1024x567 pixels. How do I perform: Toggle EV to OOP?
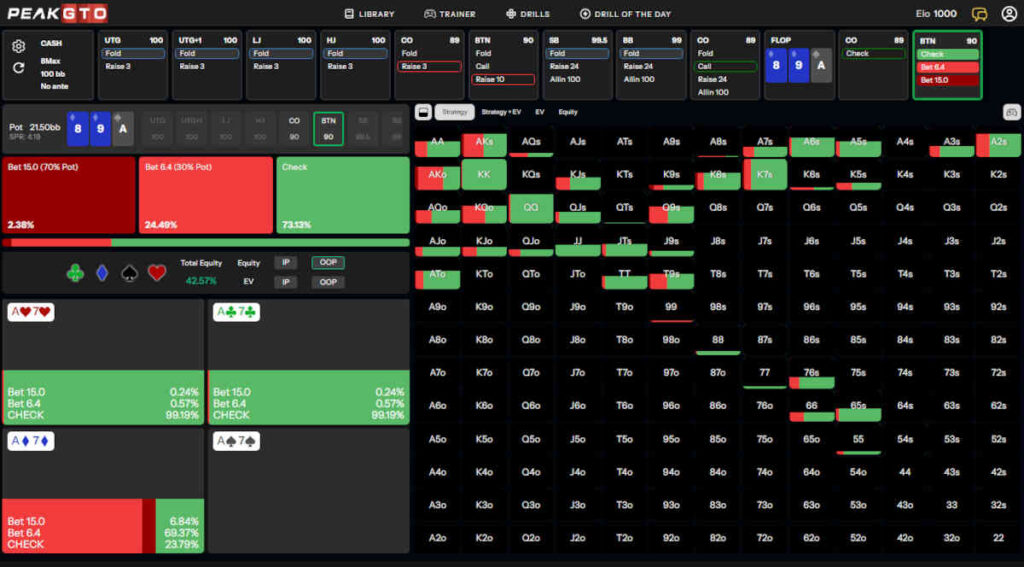[327, 282]
